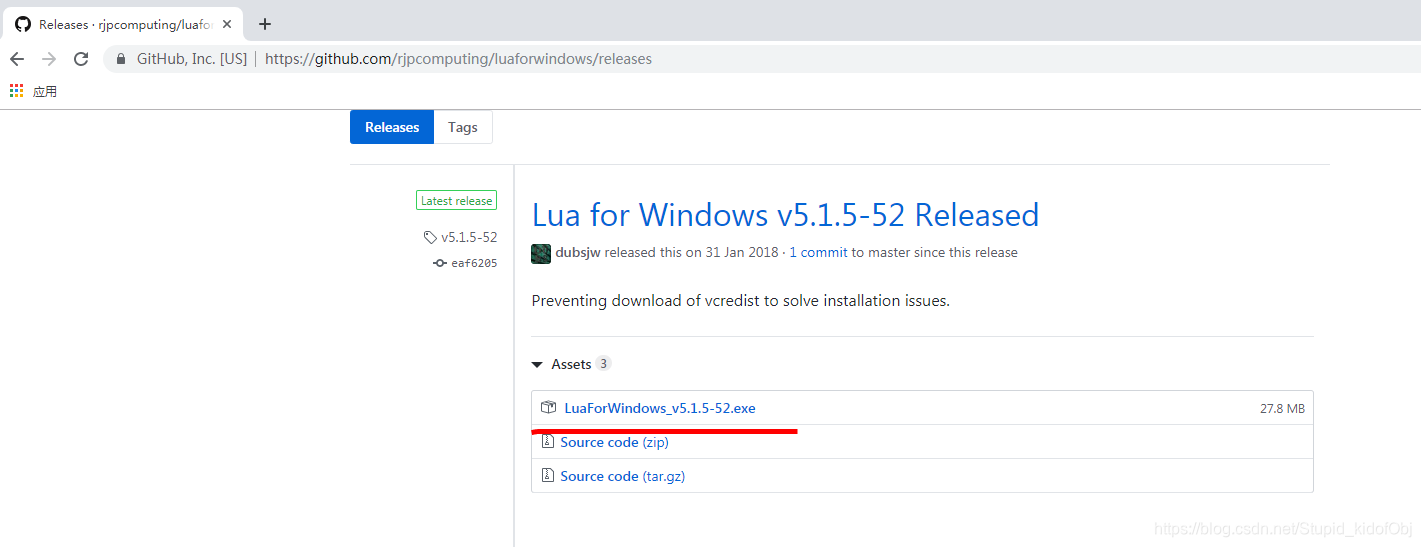Collapse the Assets section triangle
This screenshot has width=1421, height=547.
pos(537,365)
